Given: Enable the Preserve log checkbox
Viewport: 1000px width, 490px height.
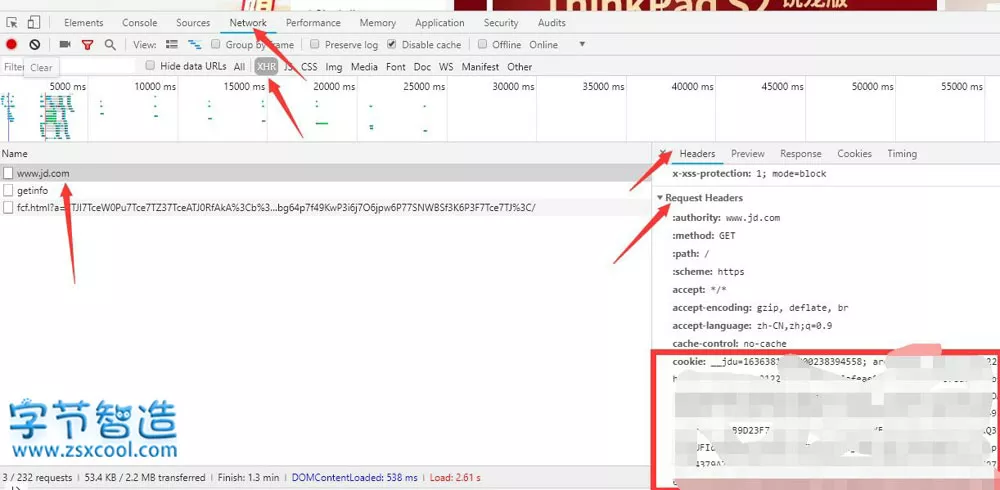Looking at the screenshot, I should pyautogui.click(x=315, y=45).
